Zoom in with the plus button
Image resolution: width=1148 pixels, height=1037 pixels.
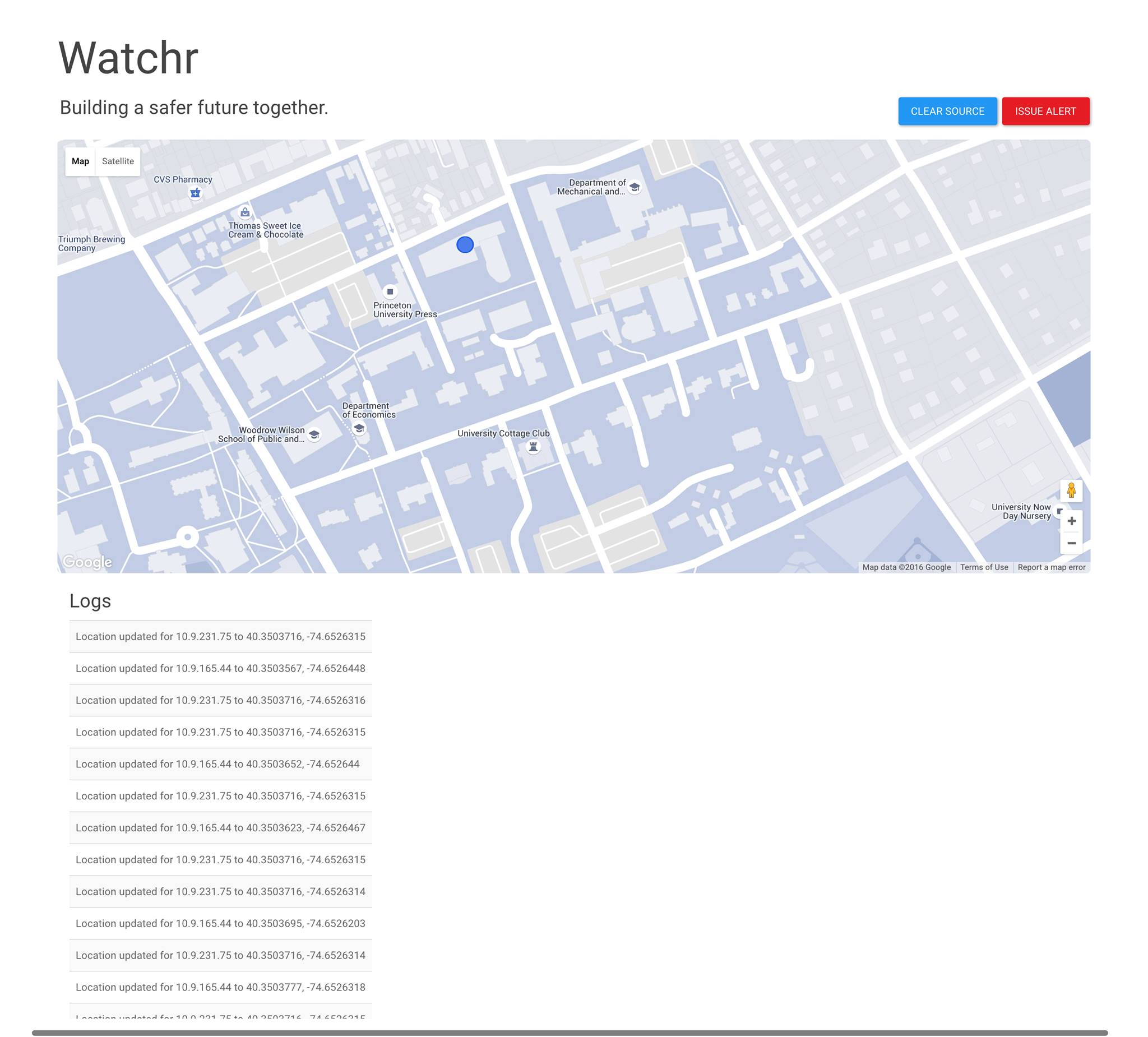(1071, 521)
